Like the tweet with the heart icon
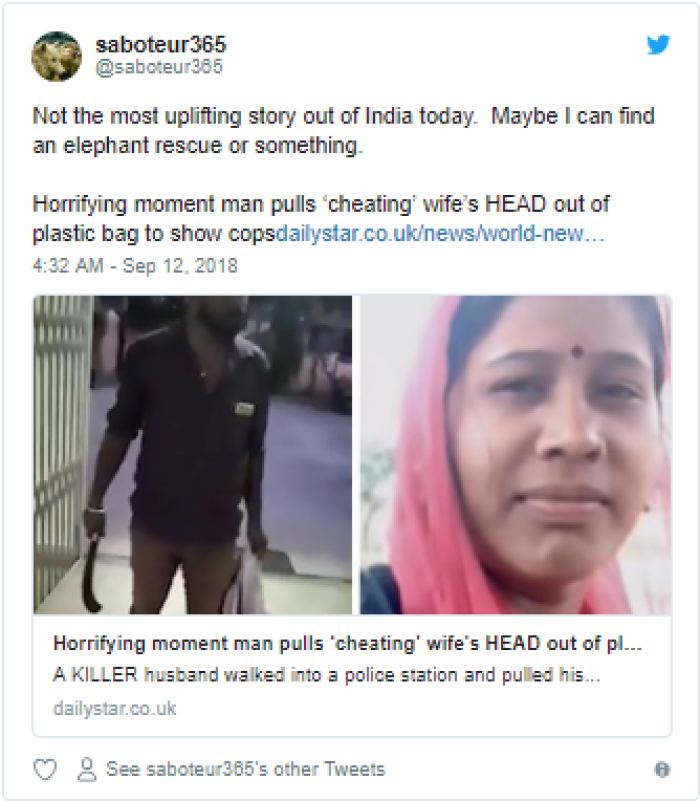 45,769
